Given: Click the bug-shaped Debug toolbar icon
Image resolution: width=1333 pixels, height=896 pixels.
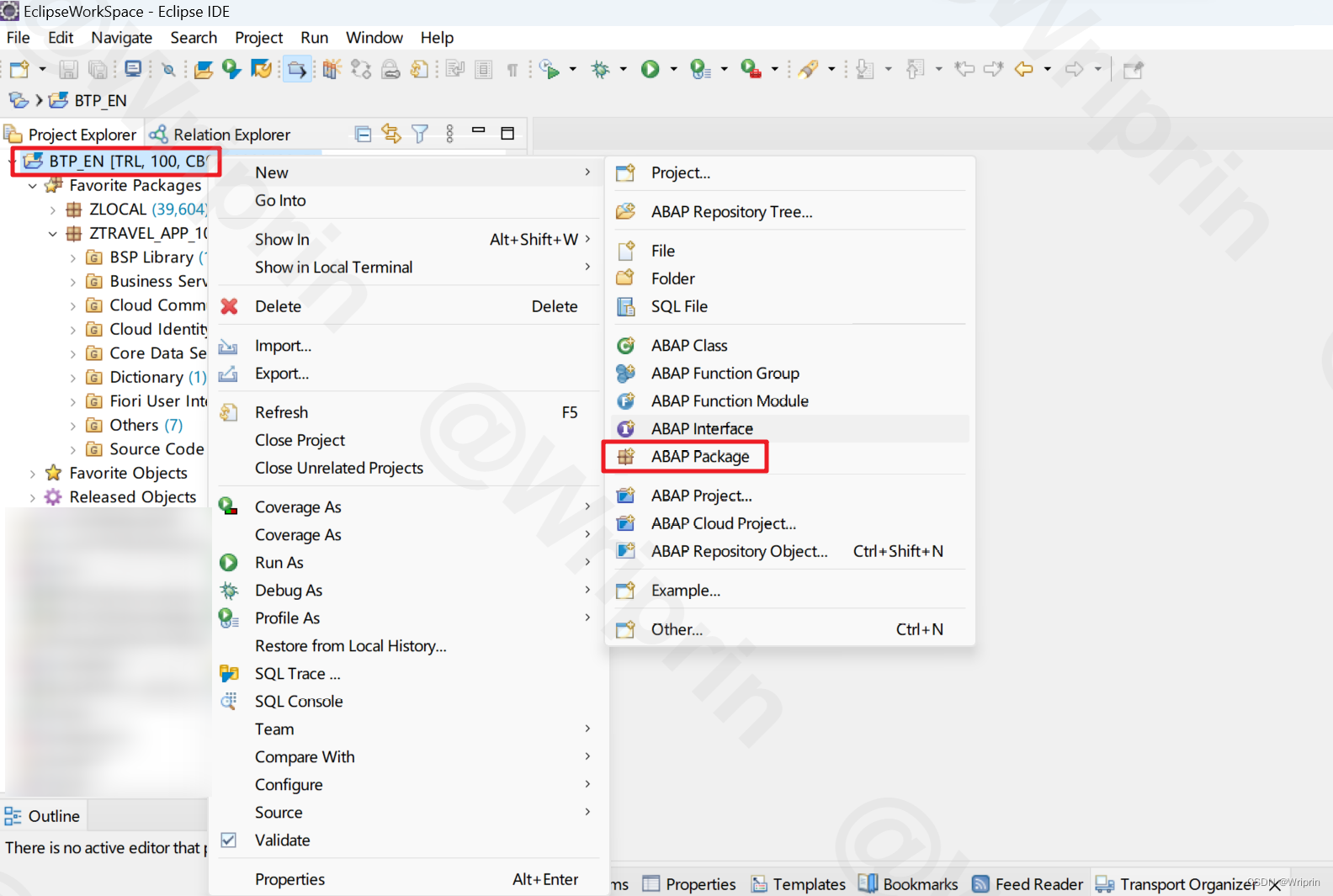Looking at the screenshot, I should click(x=600, y=70).
